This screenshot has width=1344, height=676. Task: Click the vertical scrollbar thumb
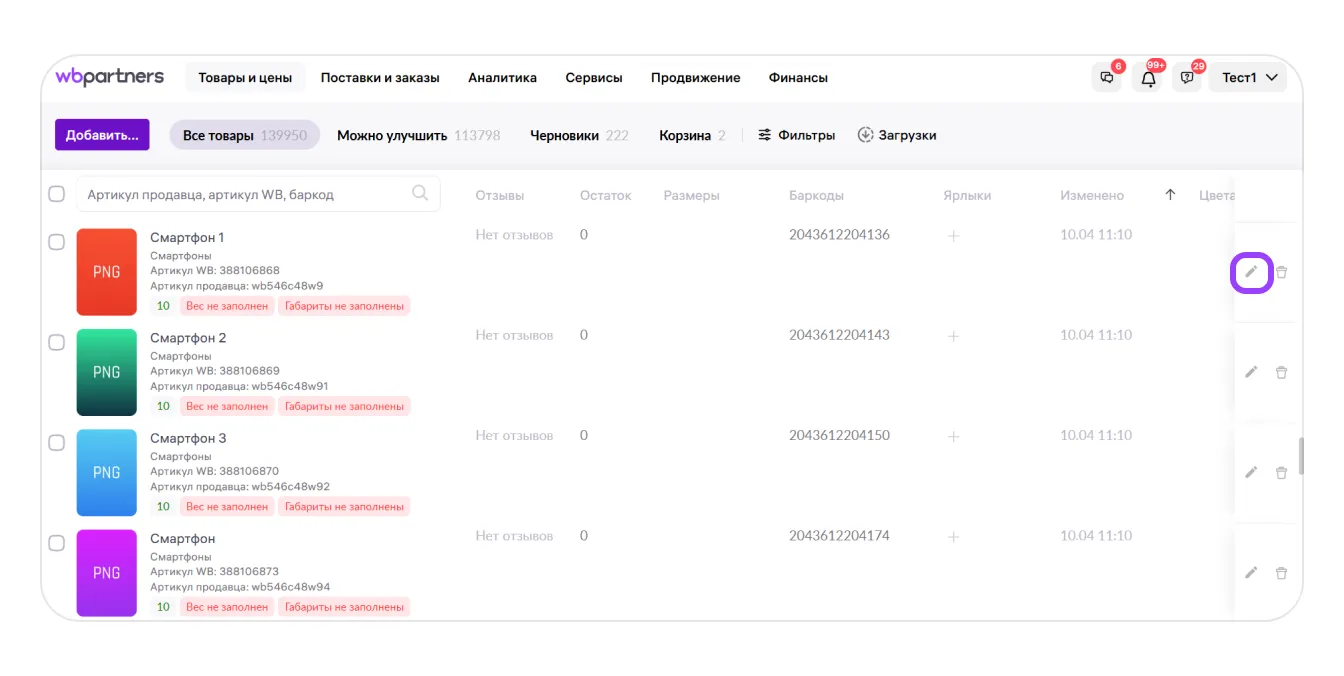pyautogui.click(x=1301, y=456)
